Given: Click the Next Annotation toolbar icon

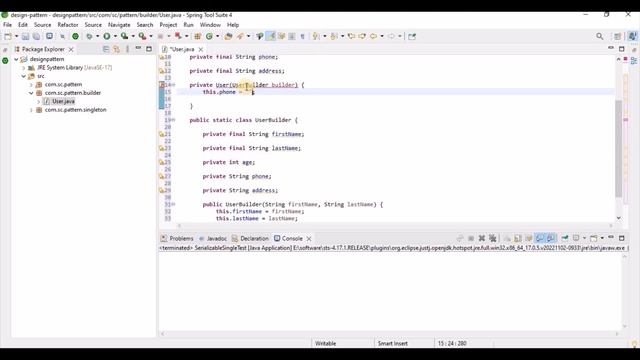Looking at the screenshot, I should pyautogui.click(x=316, y=36).
